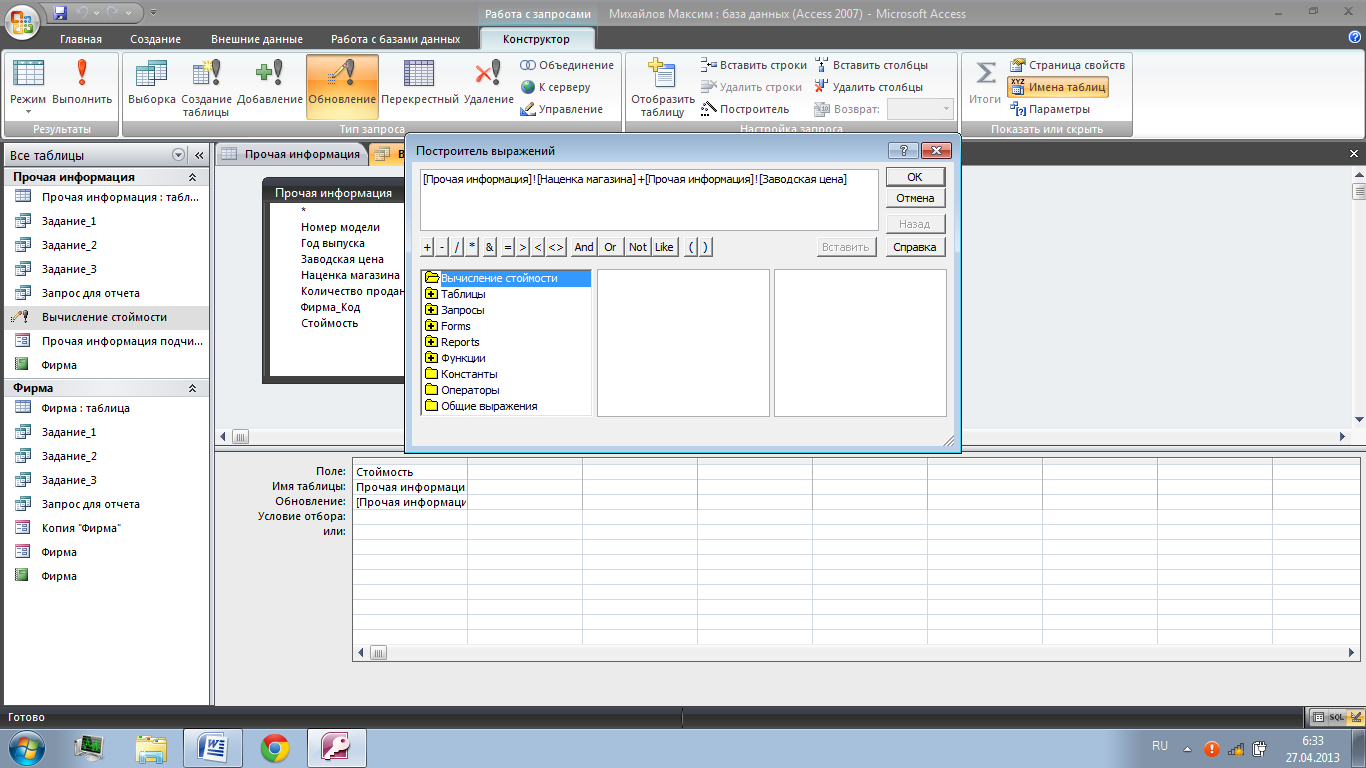The width and height of the screenshot is (1366, 768).
Task: Insert the ampersand operator
Action: pyautogui.click(x=490, y=247)
